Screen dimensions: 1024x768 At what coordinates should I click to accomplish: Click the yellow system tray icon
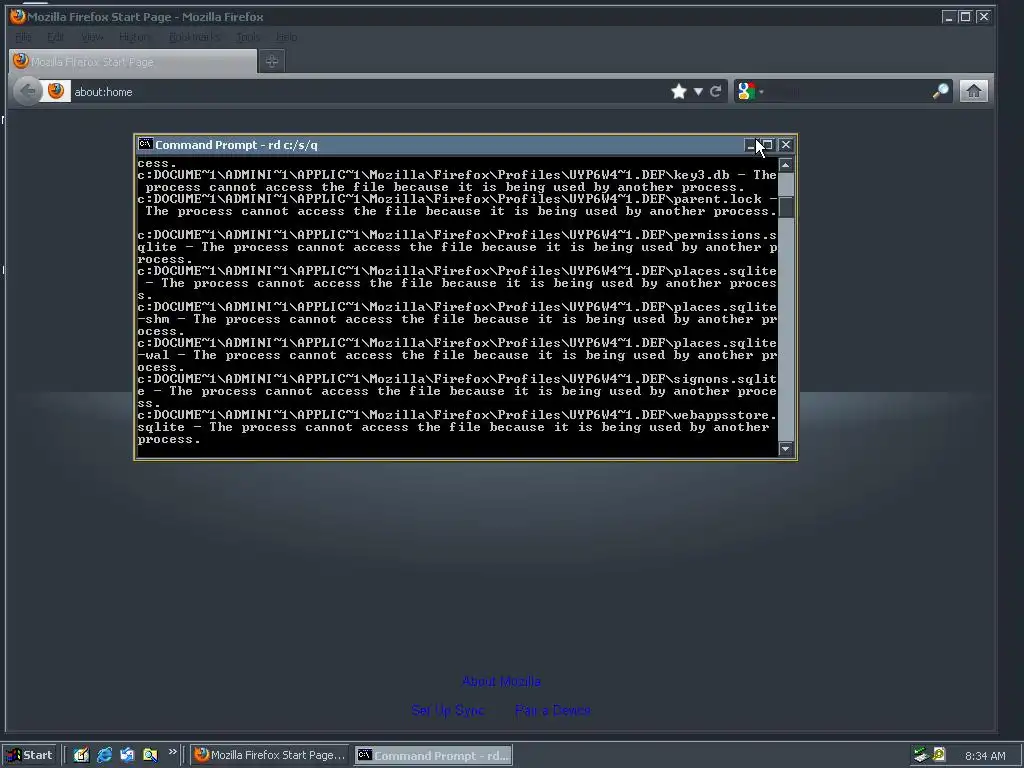tap(938, 755)
